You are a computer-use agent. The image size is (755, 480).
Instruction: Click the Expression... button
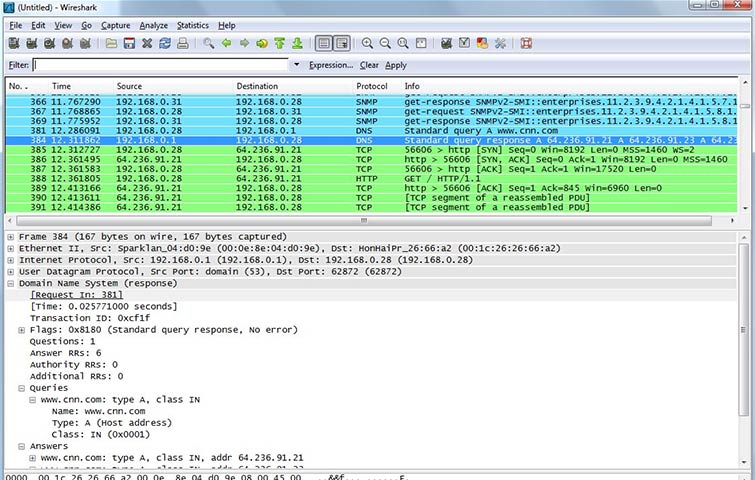pyautogui.click(x=331, y=65)
